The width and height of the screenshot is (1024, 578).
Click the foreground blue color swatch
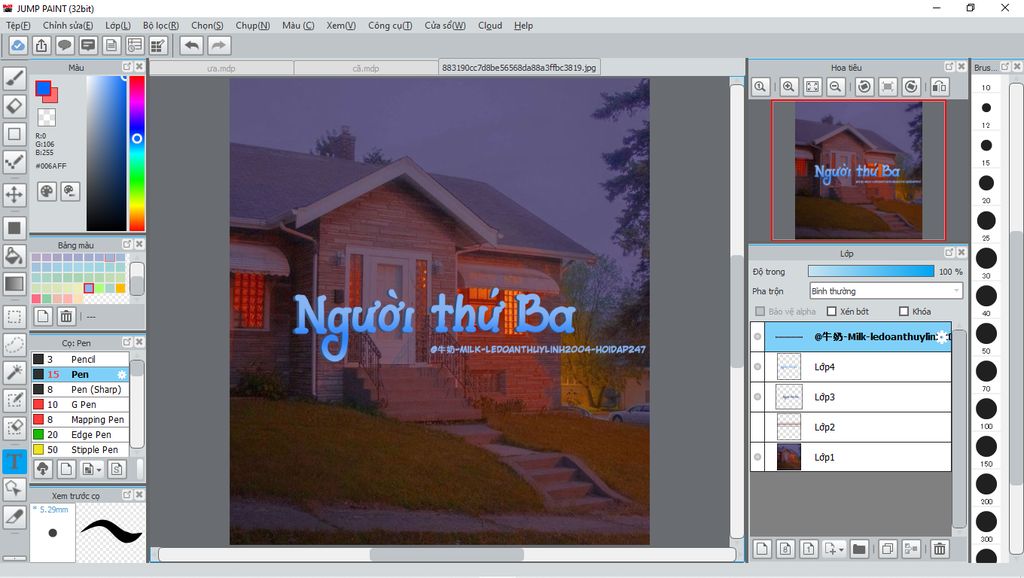43,88
